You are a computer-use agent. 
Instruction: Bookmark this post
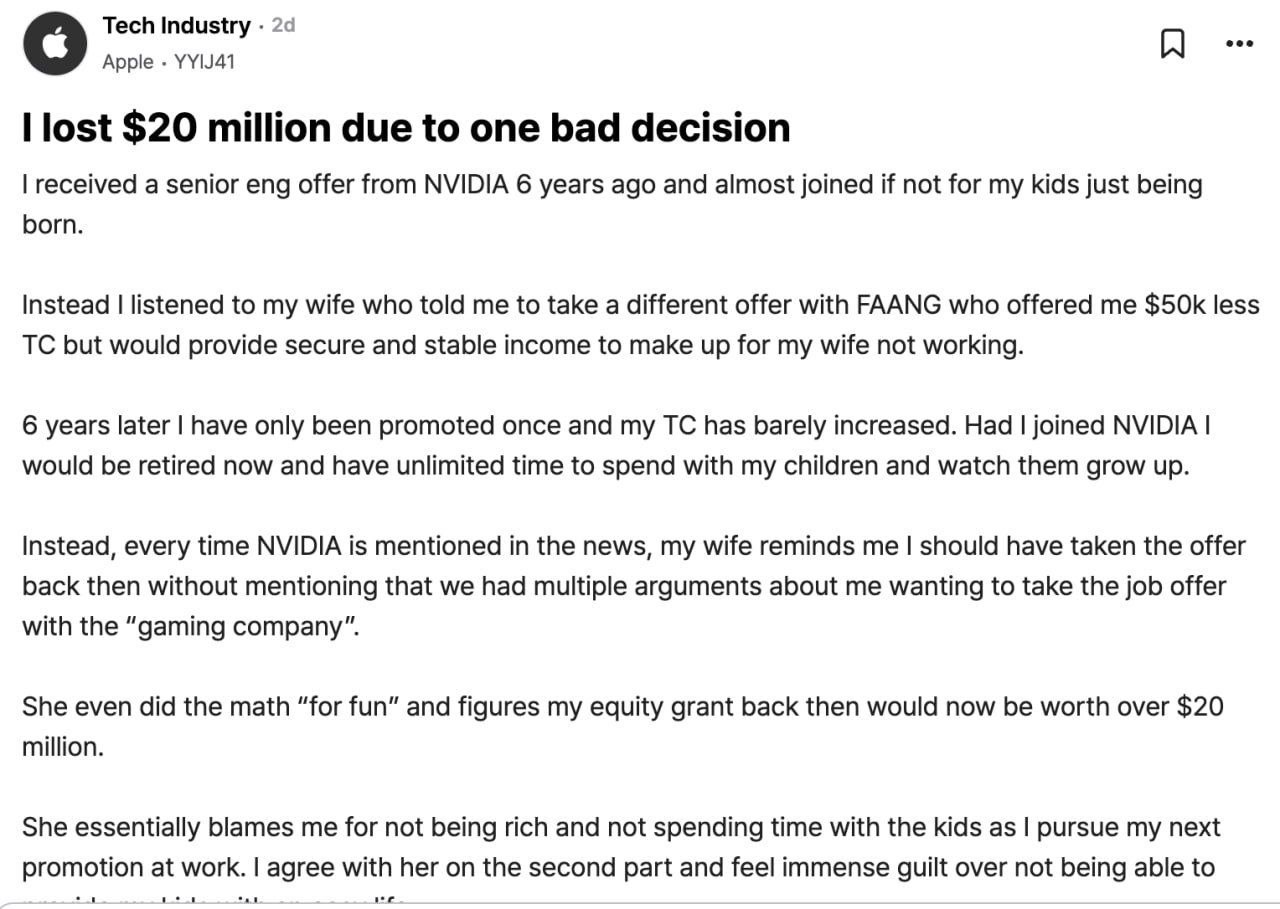click(1172, 44)
